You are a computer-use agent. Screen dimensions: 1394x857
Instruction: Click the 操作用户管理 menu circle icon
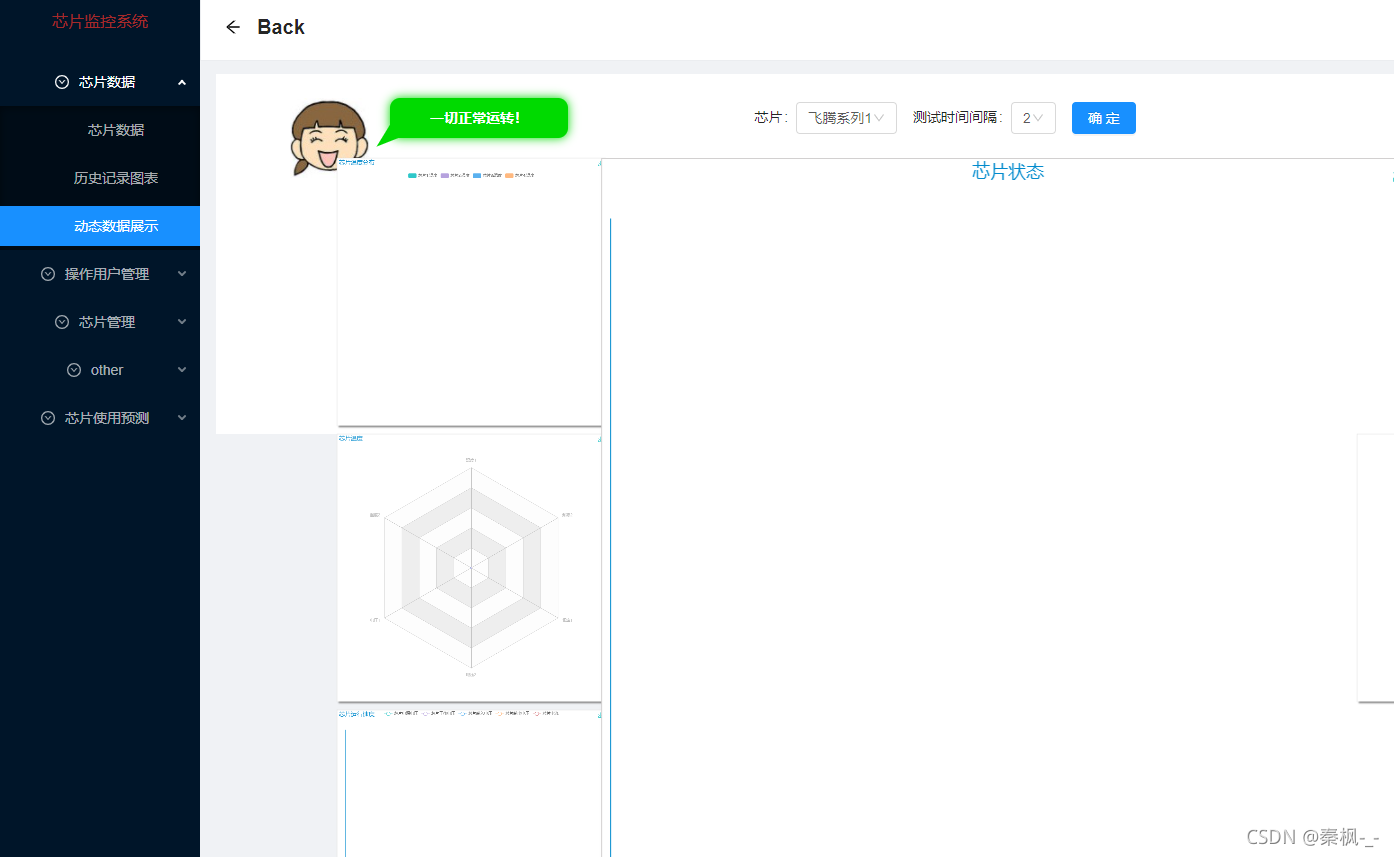click(x=48, y=274)
